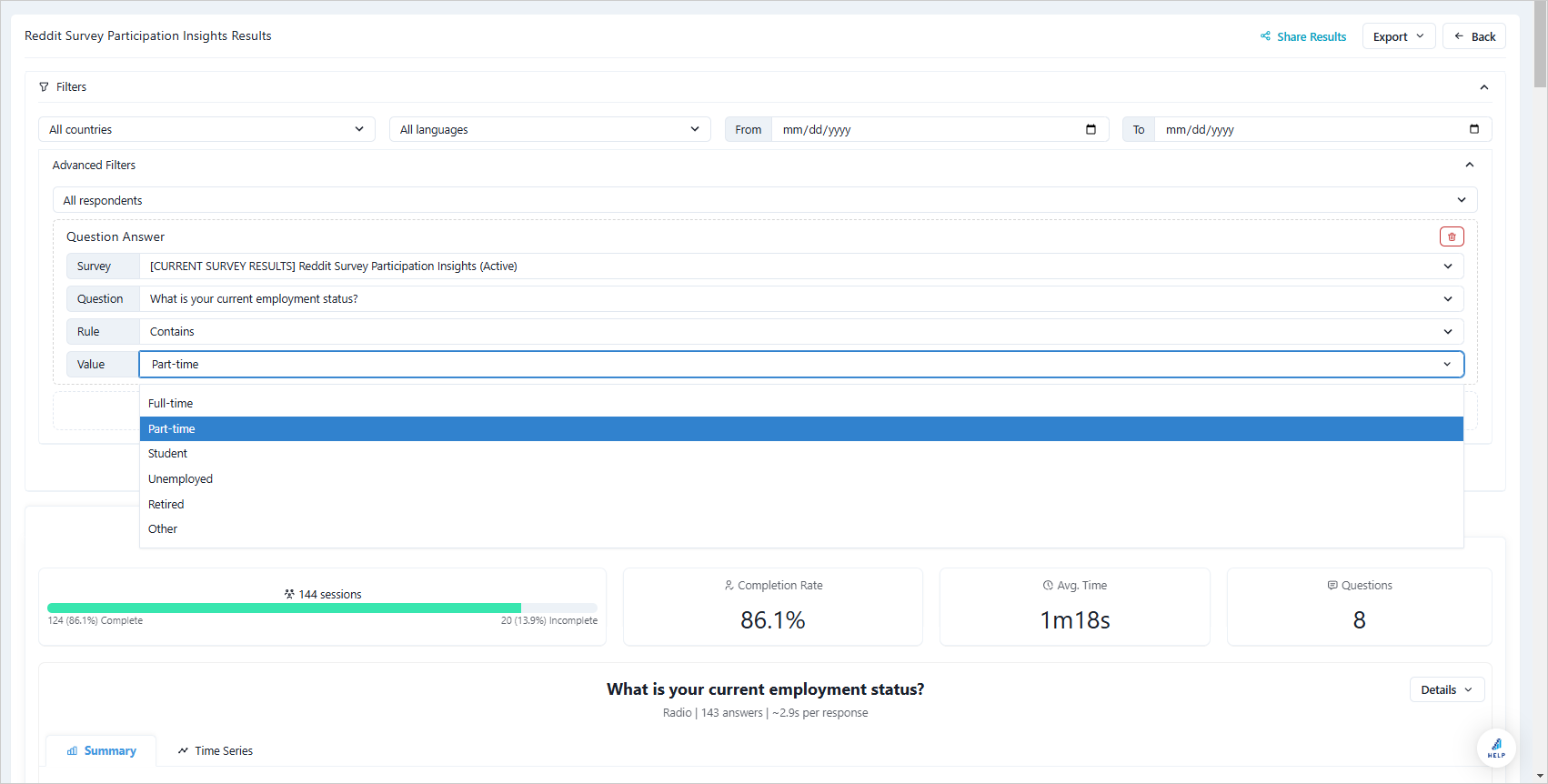Image resolution: width=1548 pixels, height=784 pixels.
Task: Click the 144 sessions progress bar
Action: [322, 608]
